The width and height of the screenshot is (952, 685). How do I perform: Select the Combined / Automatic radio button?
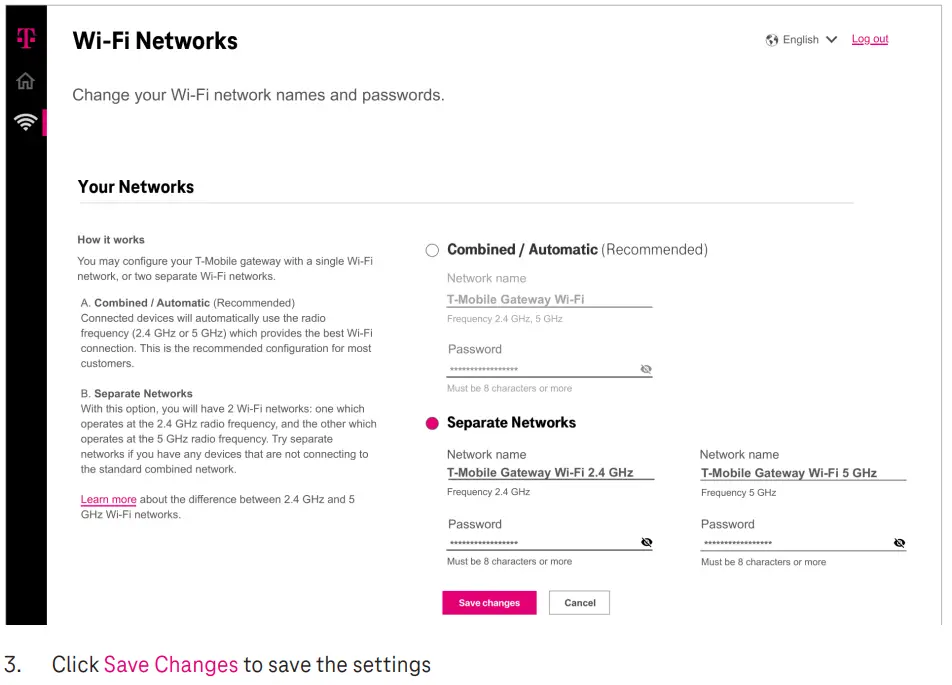431,250
